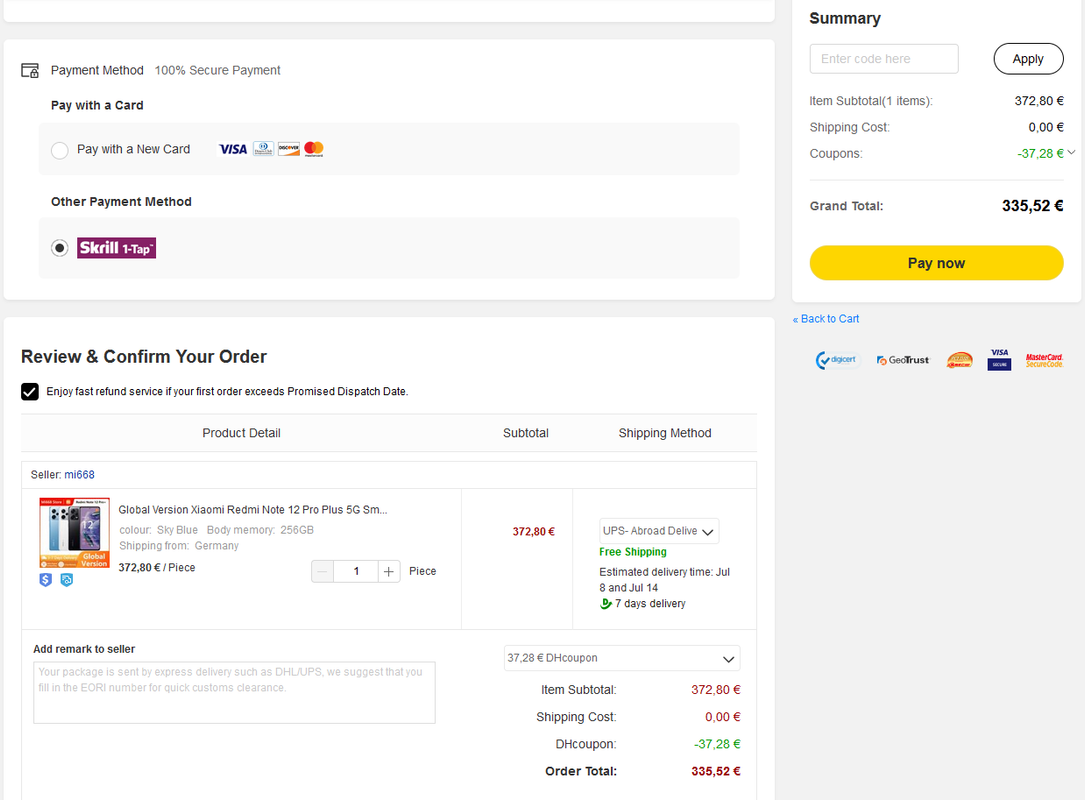Click the Grand Total 335,52 € amount

(x=1032, y=206)
